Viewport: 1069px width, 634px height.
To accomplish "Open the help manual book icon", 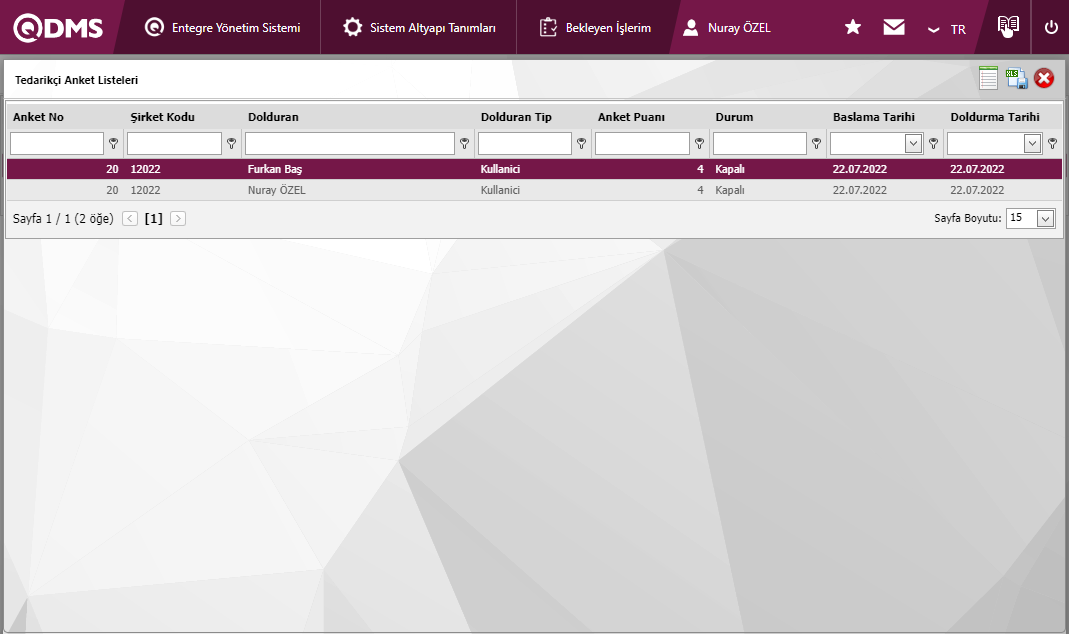I will pyautogui.click(x=1008, y=27).
